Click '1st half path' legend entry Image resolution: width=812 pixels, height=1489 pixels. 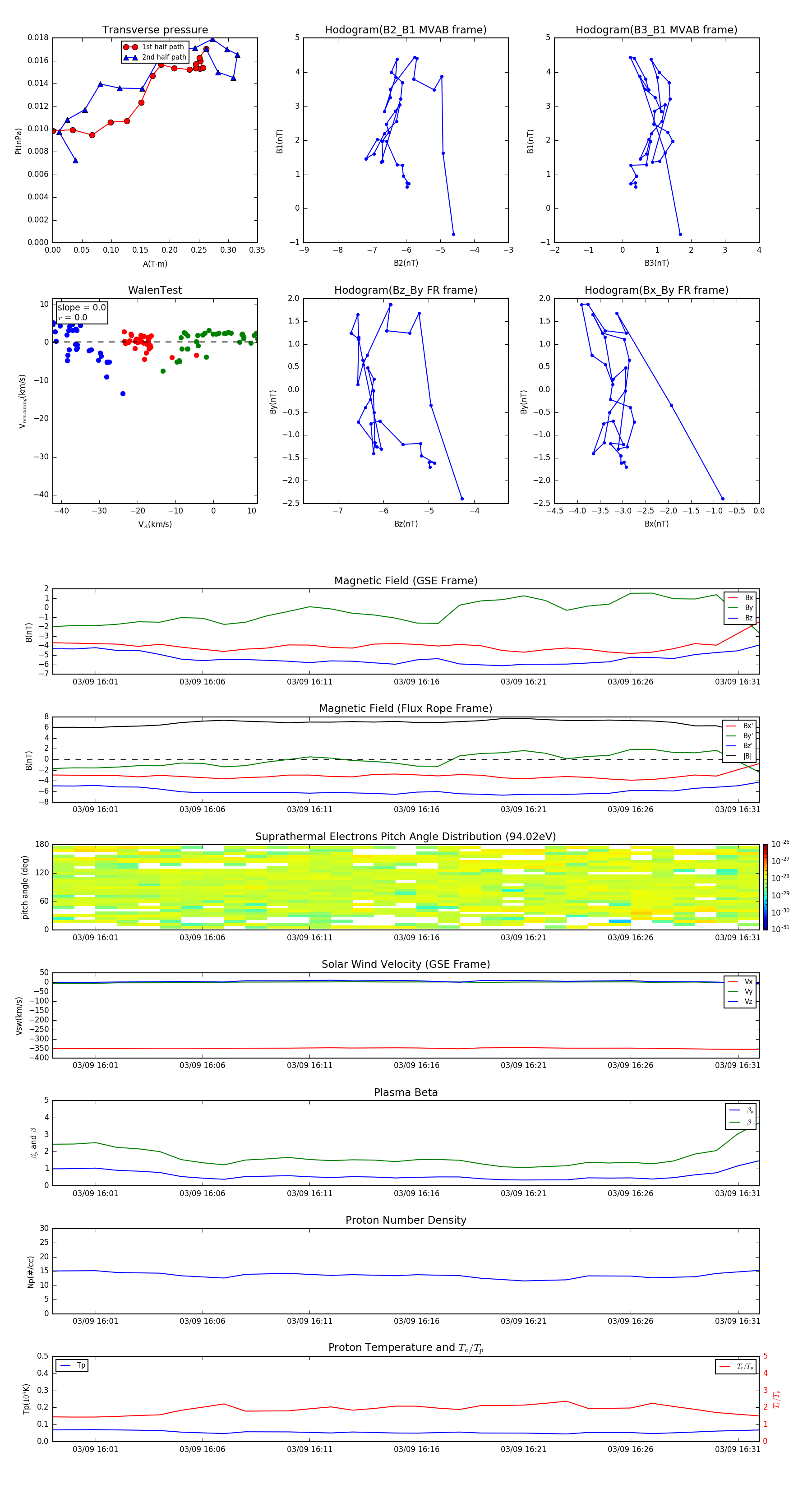pyautogui.click(x=154, y=47)
